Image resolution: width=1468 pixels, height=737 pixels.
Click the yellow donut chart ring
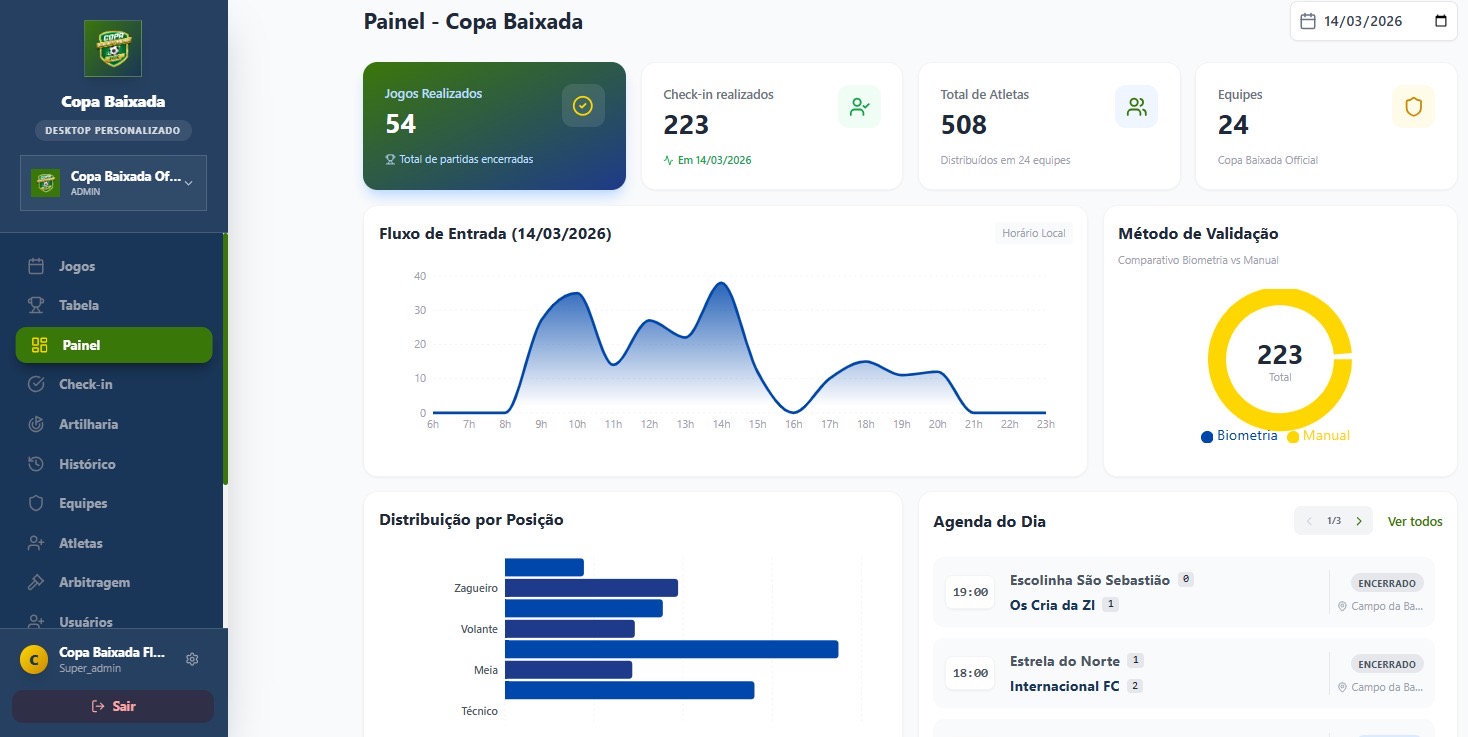coord(1216,361)
